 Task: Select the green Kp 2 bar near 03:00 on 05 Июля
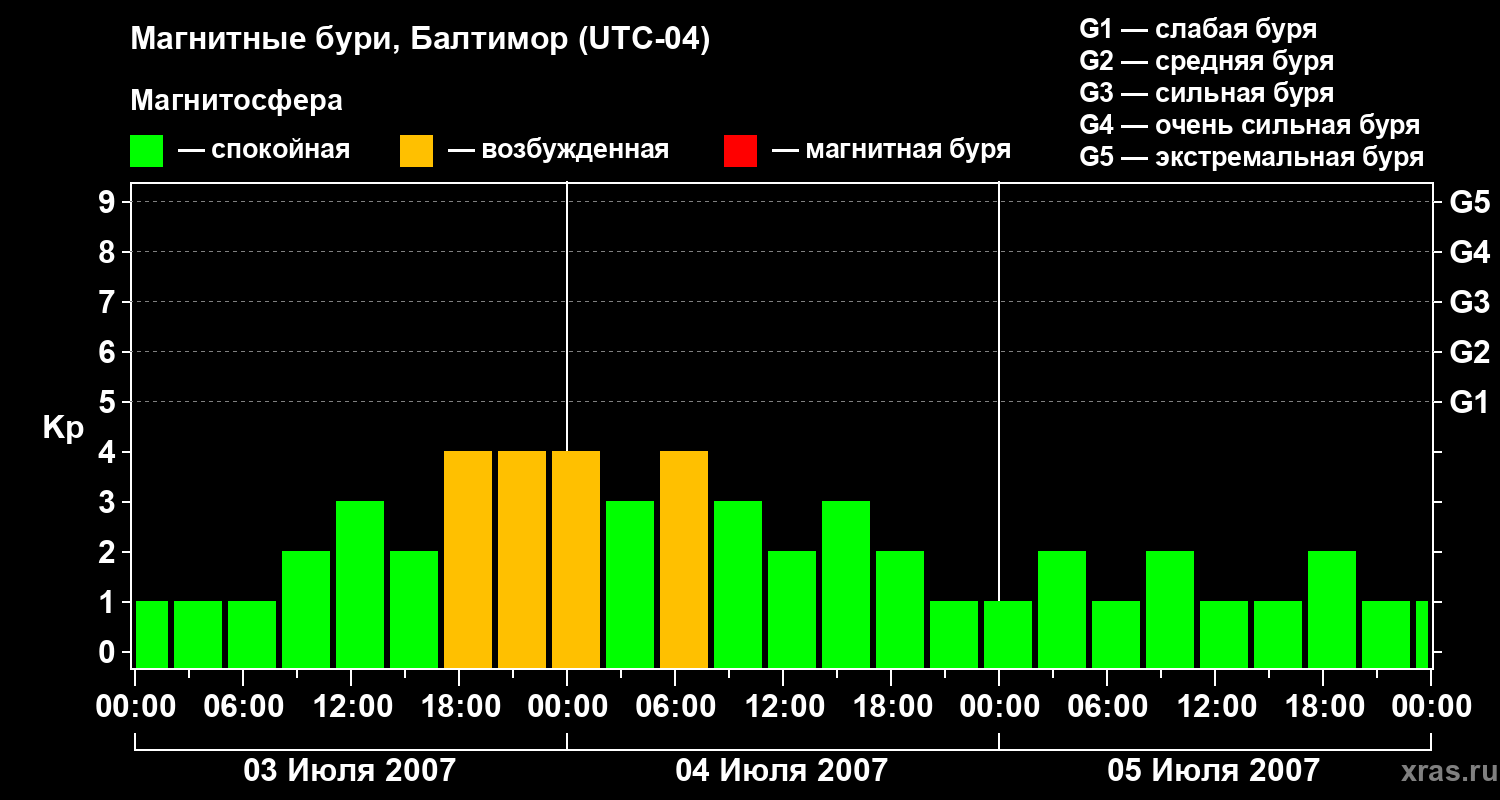(x=1062, y=609)
